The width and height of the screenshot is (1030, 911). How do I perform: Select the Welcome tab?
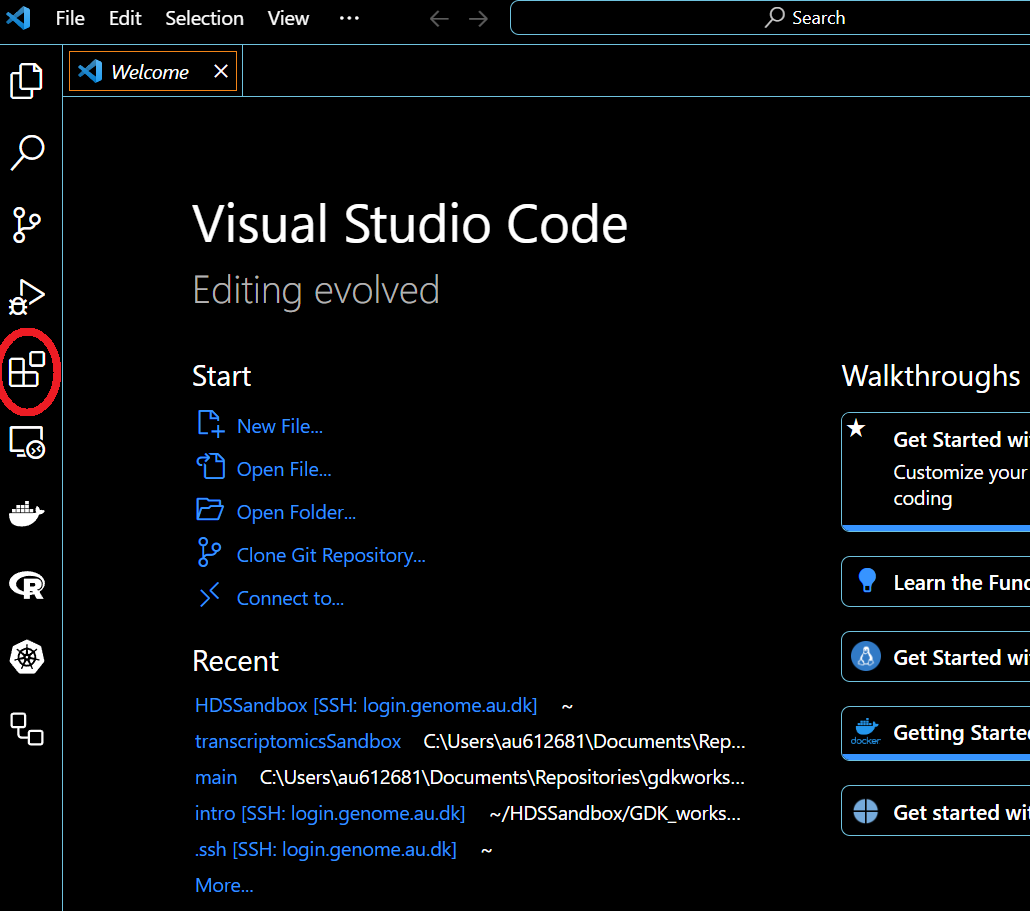coord(149,72)
